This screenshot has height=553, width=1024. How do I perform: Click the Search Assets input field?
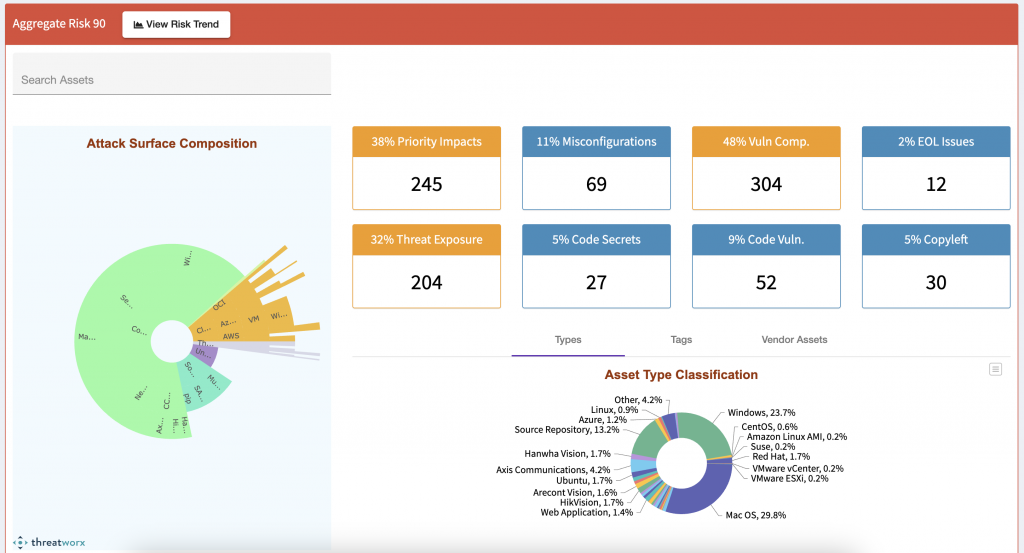click(171, 79)
